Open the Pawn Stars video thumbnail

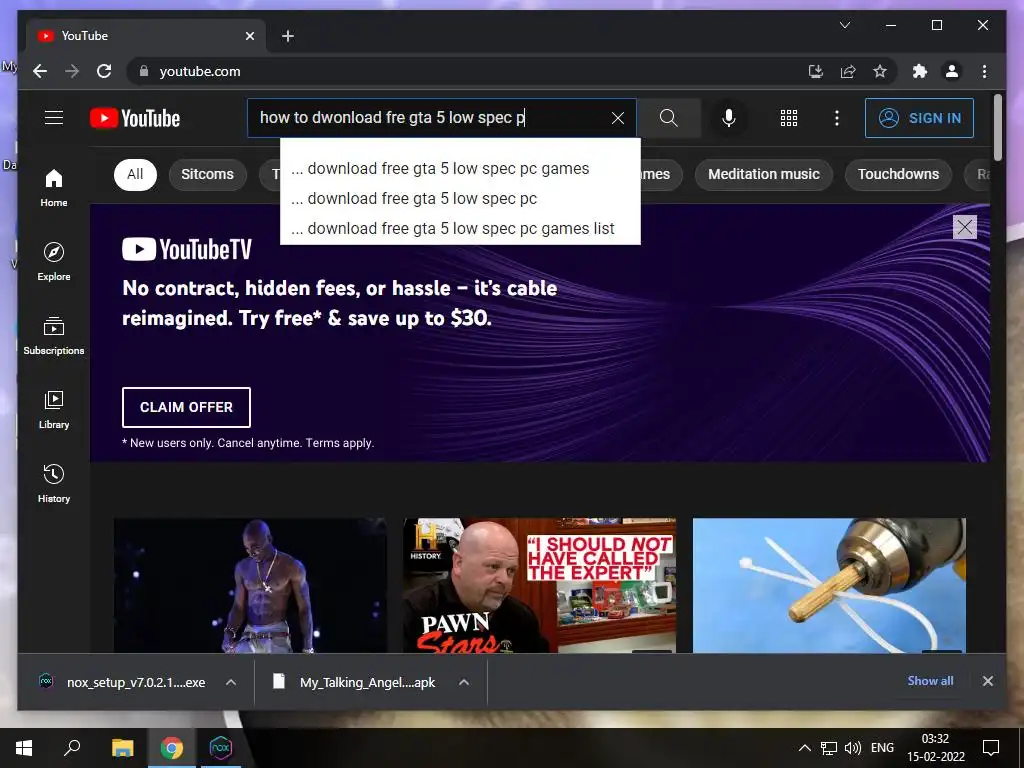(x=539, y=586)
